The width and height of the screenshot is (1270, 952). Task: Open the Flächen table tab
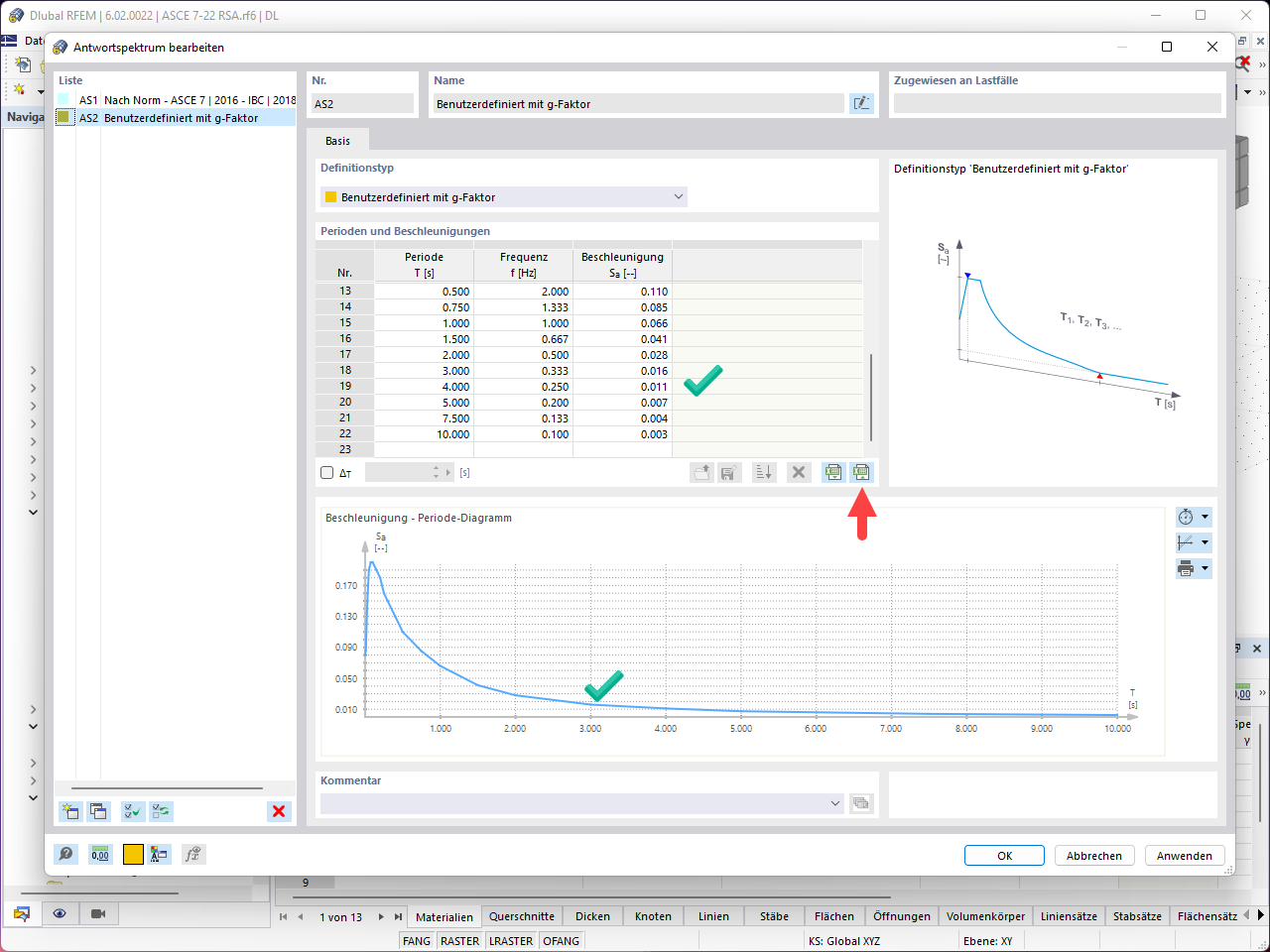coord(834,916)
